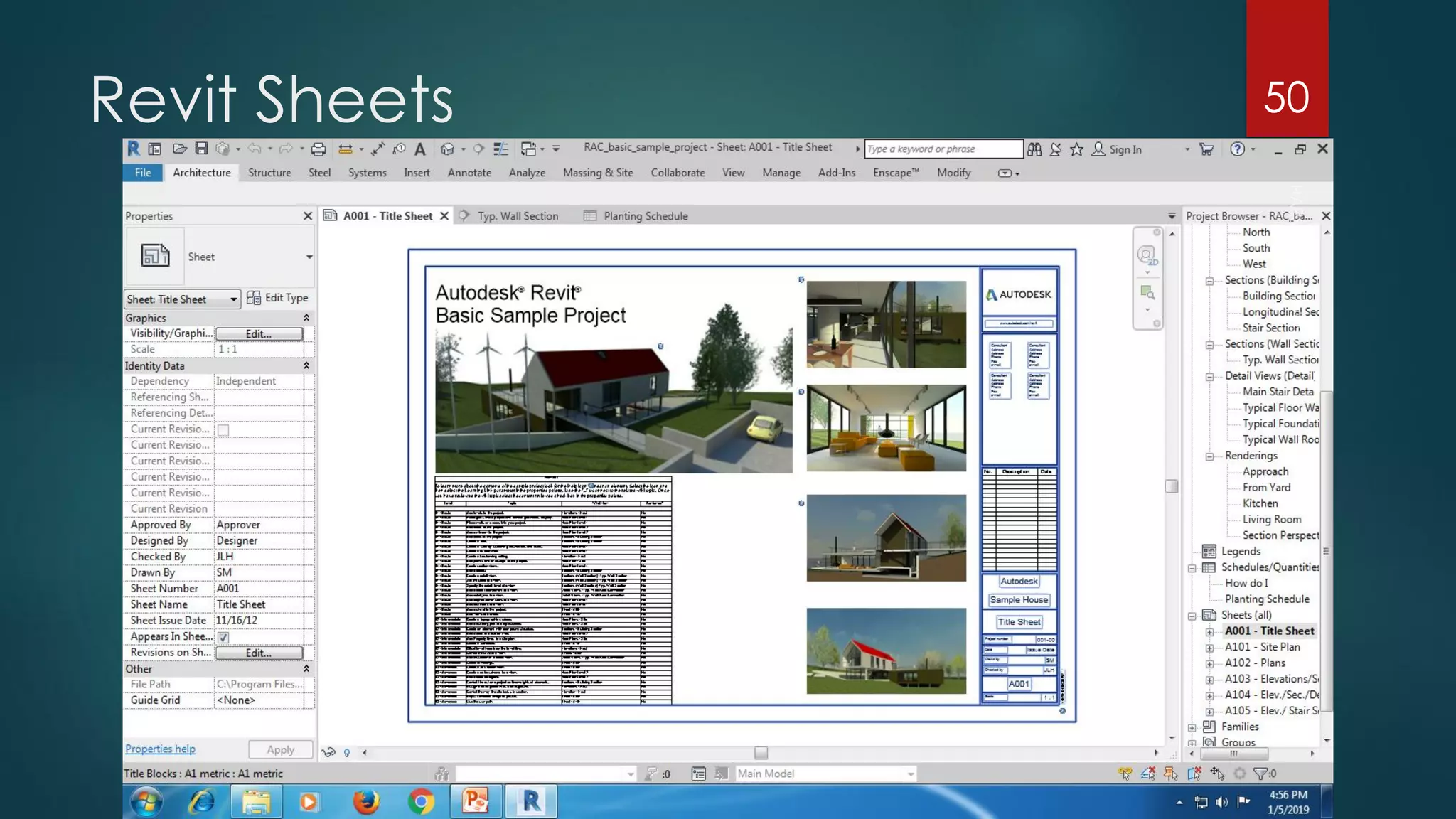1456x819 pixels.
Task: Click the Print icon in quick access toolbar
Action: tap(318, 149)
